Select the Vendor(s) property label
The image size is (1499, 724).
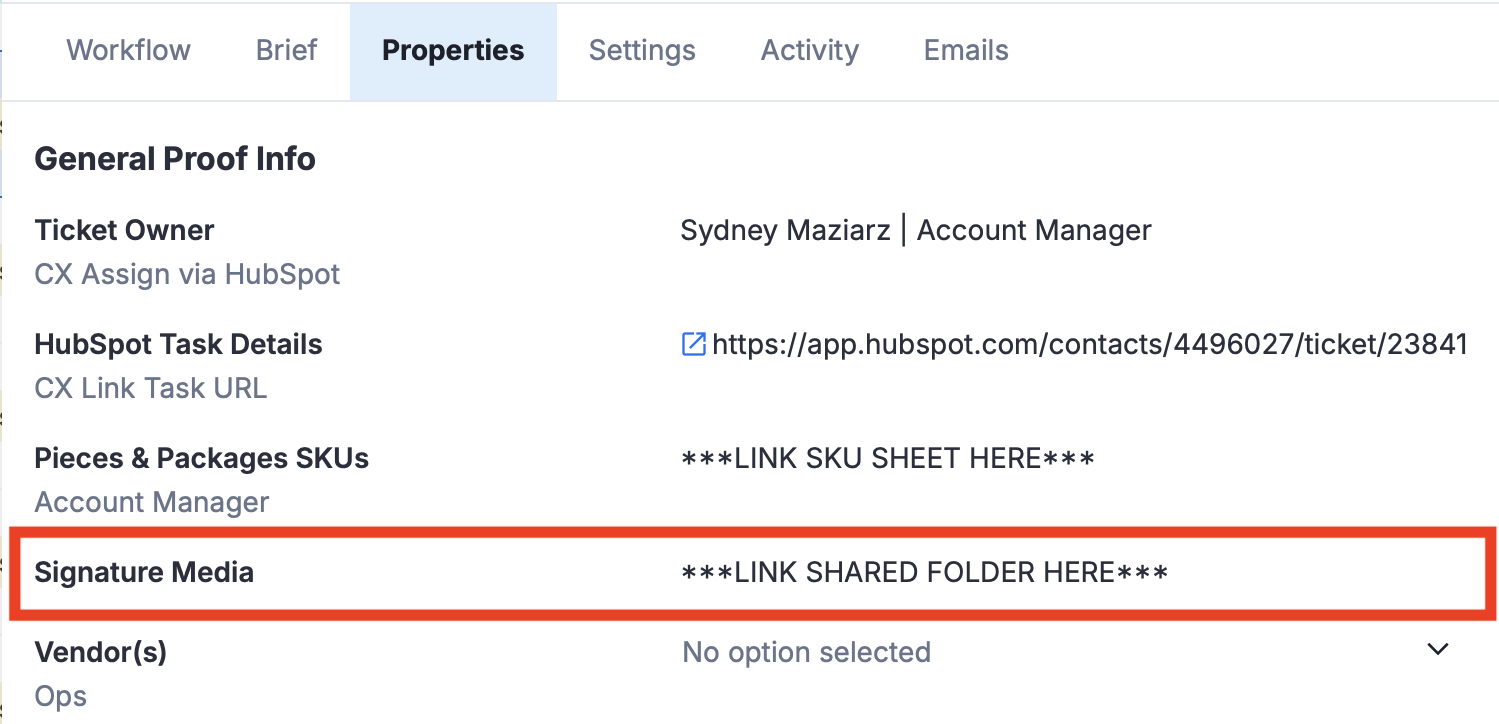[x=100, y=653]
